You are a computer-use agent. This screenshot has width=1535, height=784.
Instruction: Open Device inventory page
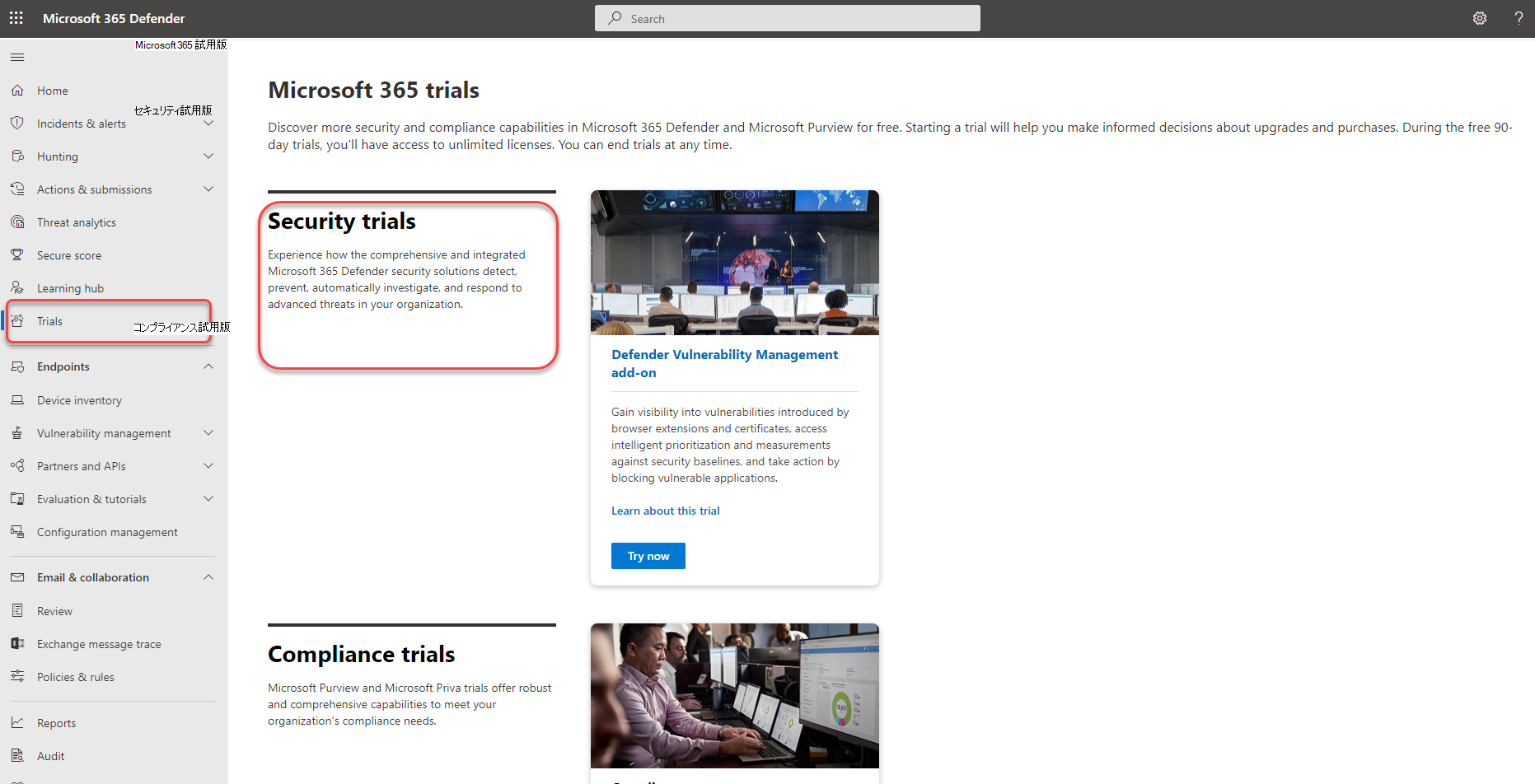[79, 400]
